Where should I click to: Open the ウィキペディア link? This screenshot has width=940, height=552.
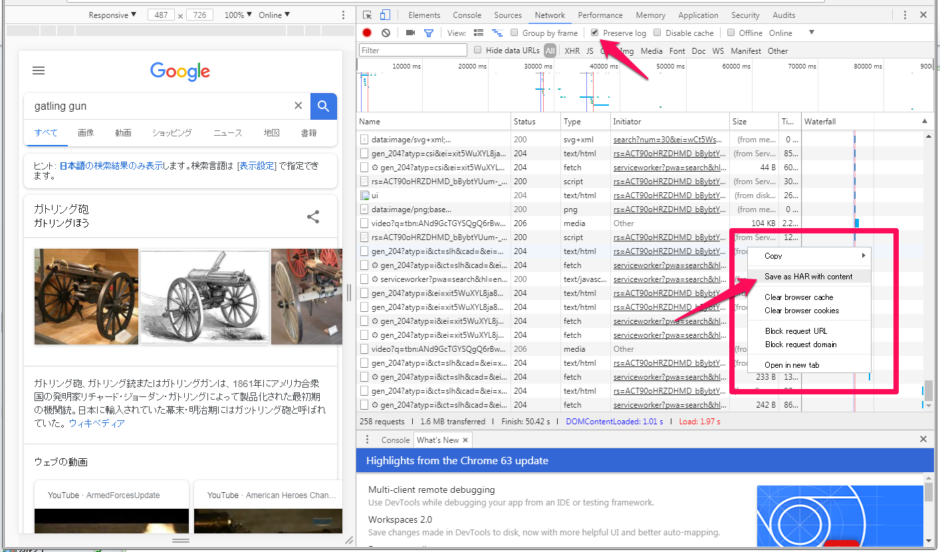[97, 423]
